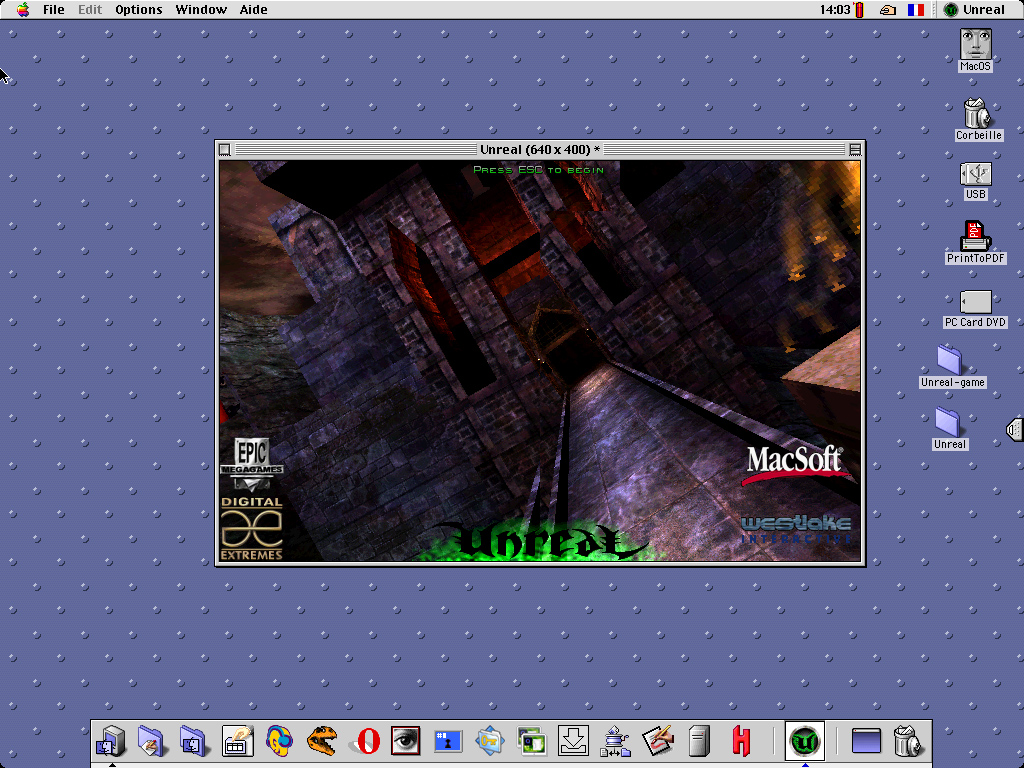This screenshot has width=1024, height=768.
Task: Open the overlapping screens icon in dock
Action: coord(532,741)
